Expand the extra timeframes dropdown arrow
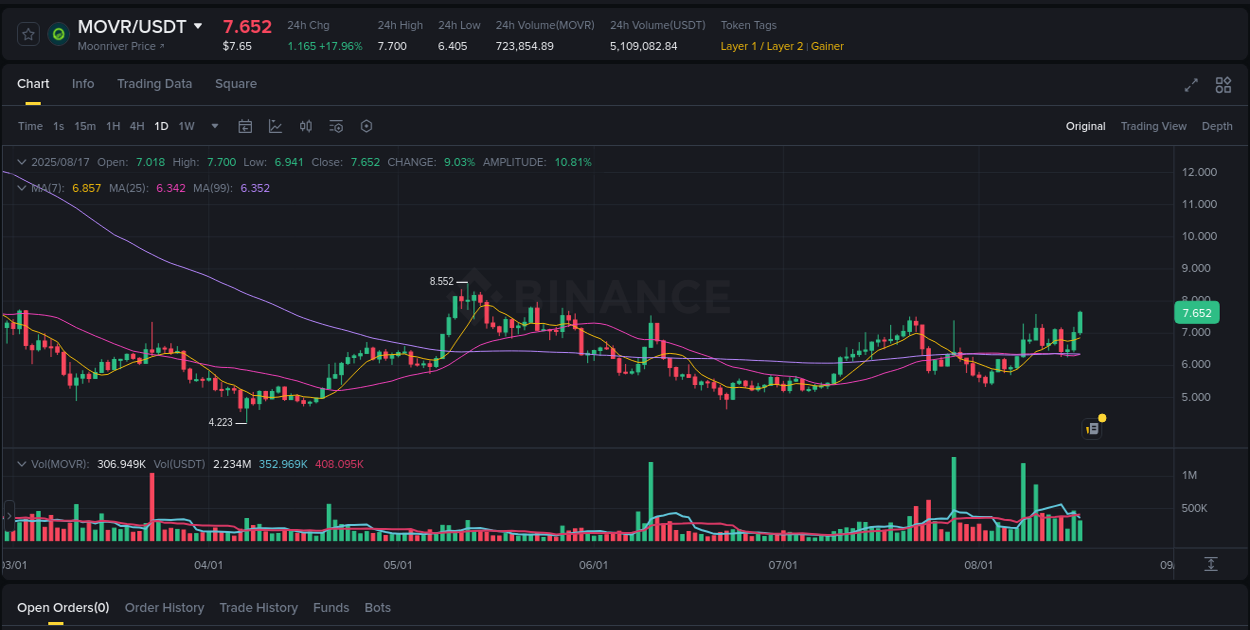 pyautogui.click(x=214, y=126)
